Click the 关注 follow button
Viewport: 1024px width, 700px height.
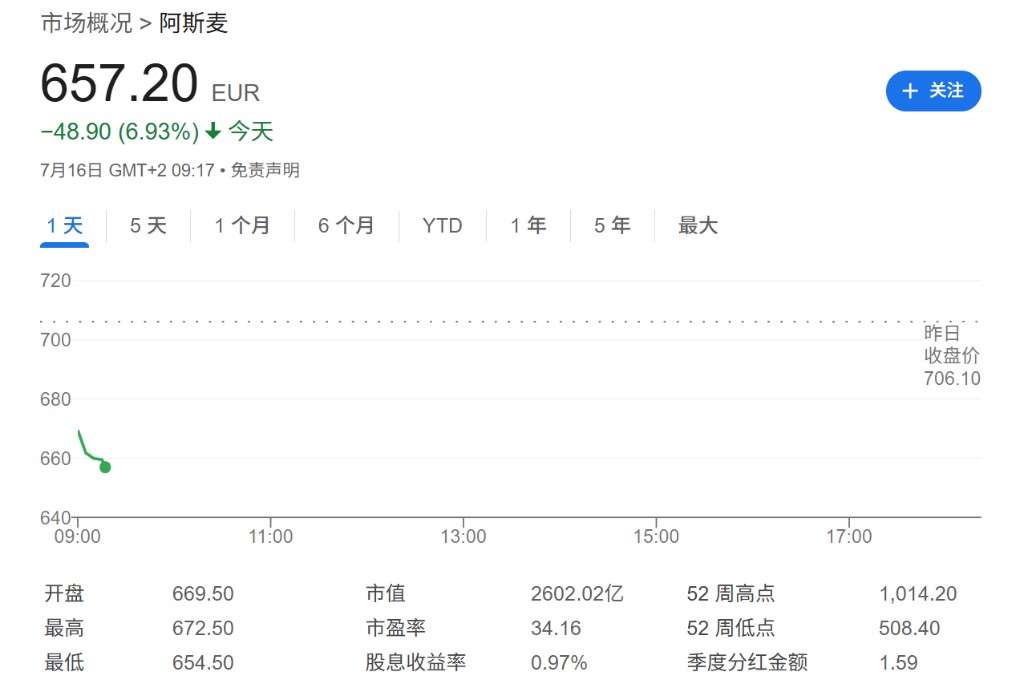pos(933,91)
